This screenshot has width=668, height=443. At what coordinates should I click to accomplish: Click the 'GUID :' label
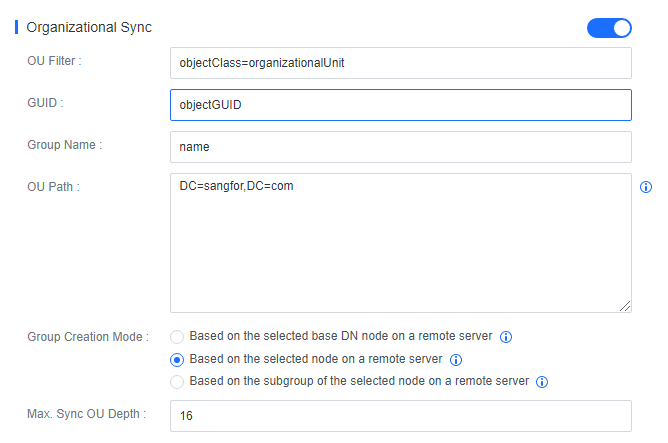click(x=46, y=102)
